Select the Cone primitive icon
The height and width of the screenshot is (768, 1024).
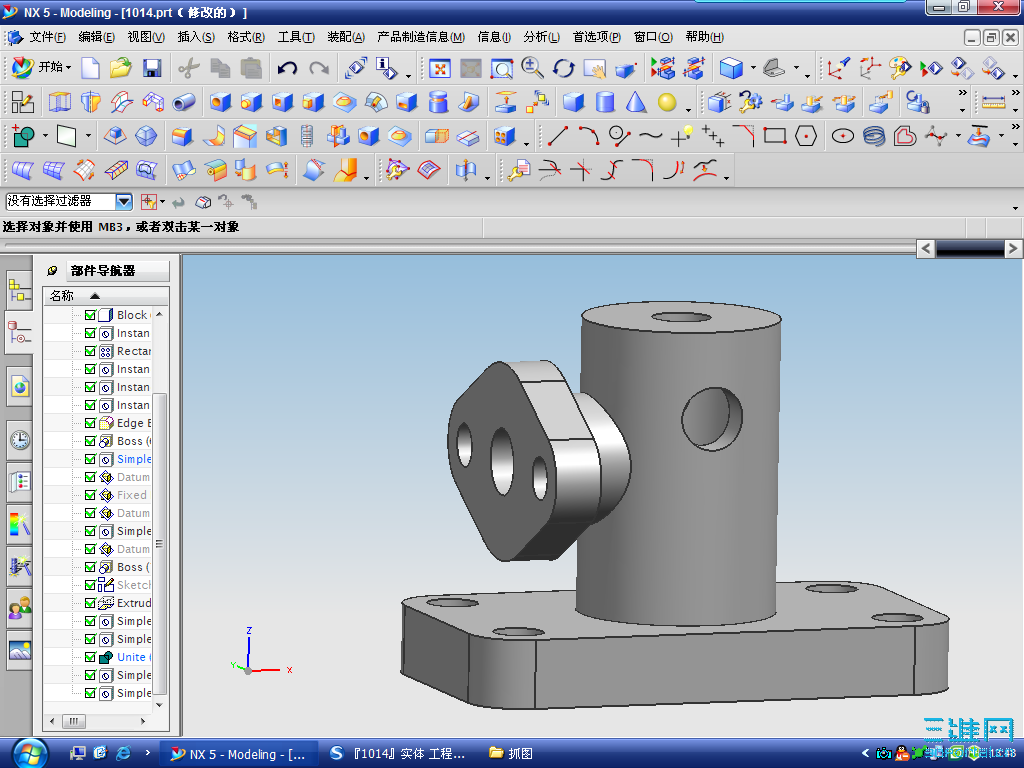pyautogui.click(x=636, y=102)
